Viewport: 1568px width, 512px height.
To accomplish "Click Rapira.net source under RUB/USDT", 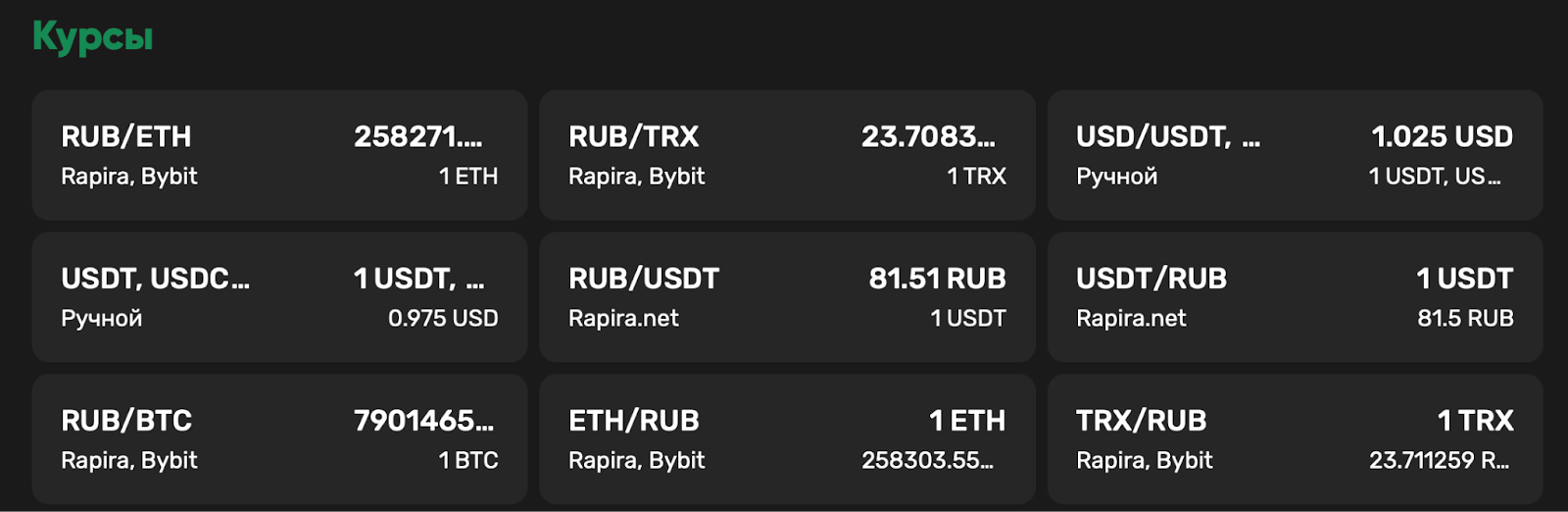I will point(623,319).
